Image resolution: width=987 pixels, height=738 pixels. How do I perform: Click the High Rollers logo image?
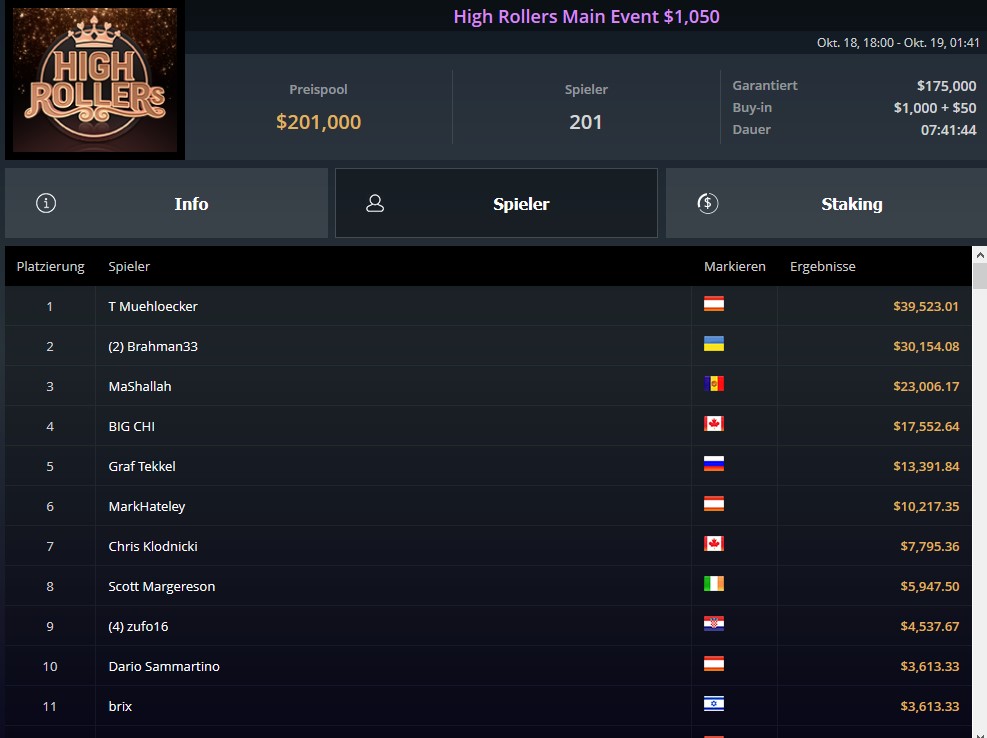click(x=95, y=80)
